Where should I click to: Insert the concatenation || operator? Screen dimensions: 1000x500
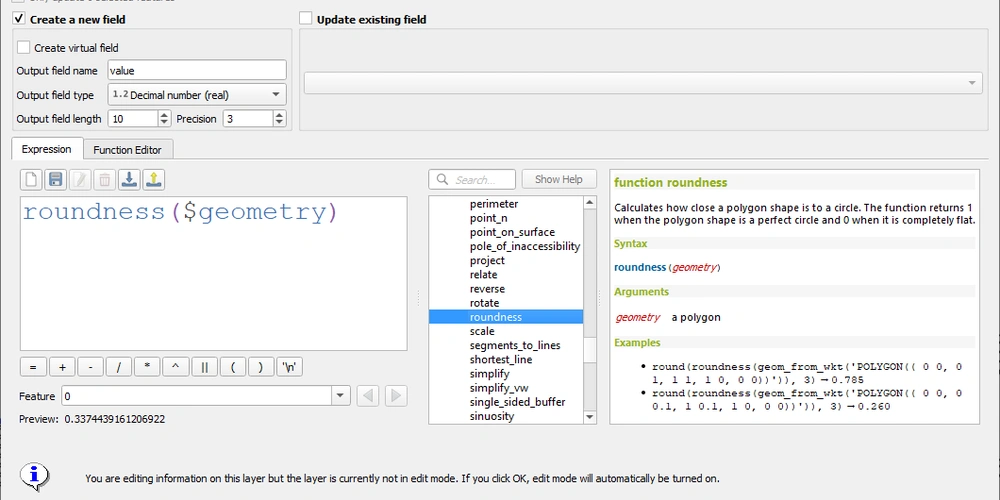click(x=204, y=367)
